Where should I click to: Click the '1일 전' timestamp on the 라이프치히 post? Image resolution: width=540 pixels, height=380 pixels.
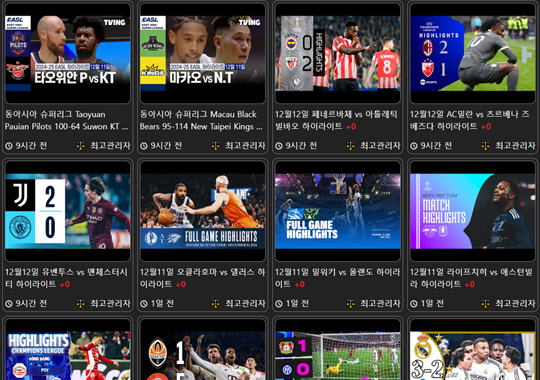click(432, 304)
